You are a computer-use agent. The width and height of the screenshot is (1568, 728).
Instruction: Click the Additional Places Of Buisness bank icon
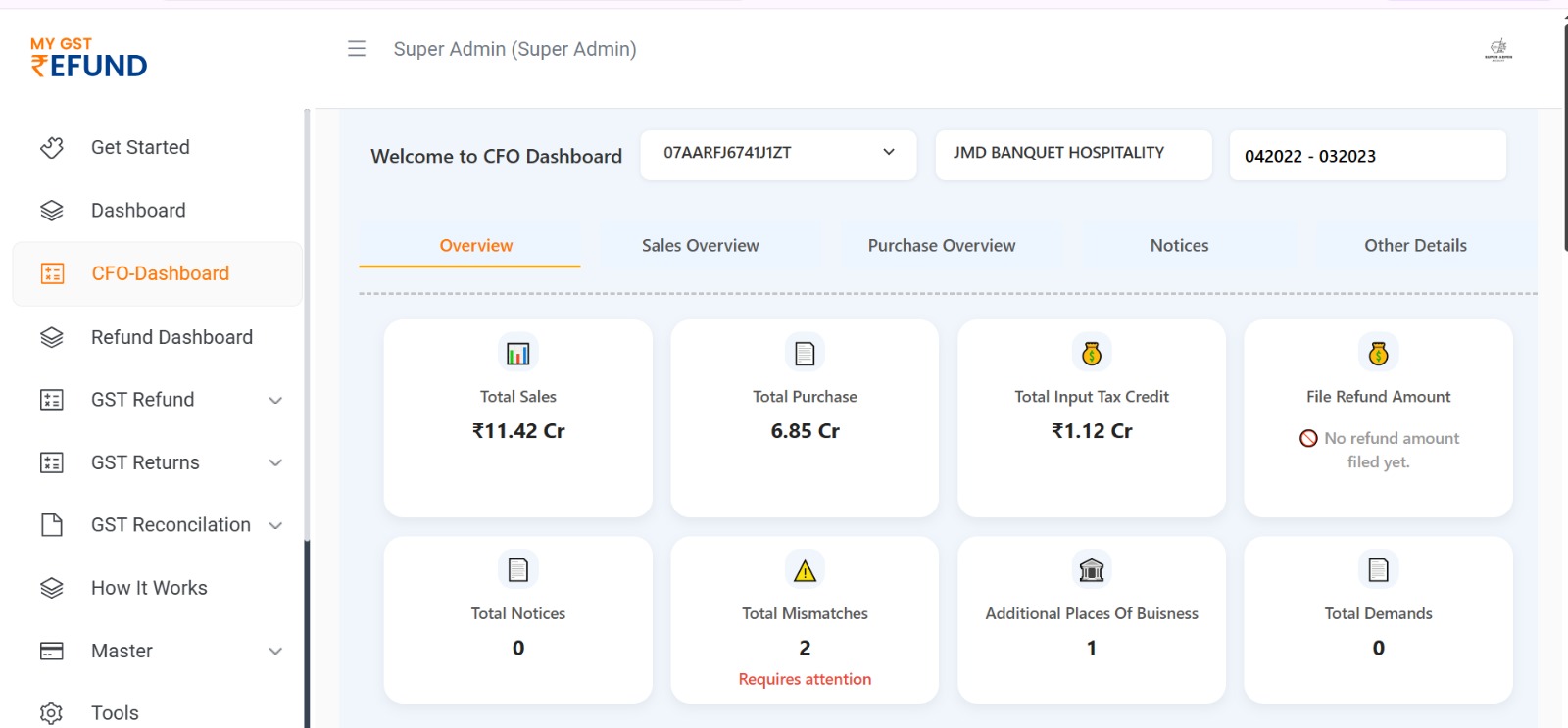(1092, 569)
